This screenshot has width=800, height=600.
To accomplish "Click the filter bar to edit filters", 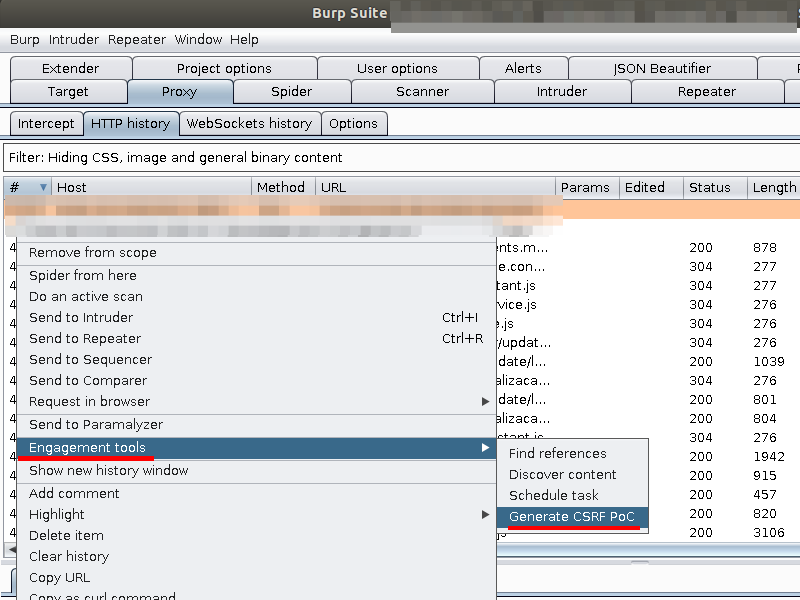I will point(400,158).
